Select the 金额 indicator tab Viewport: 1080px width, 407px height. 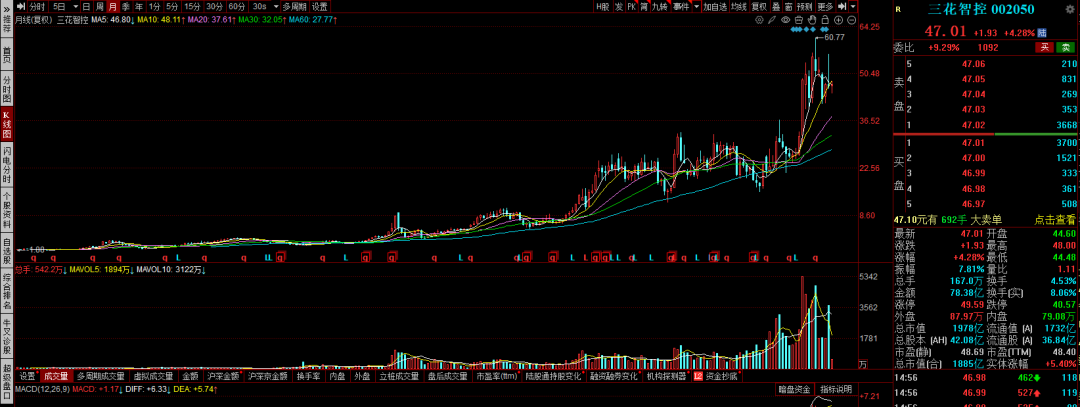(x=191, y=377)
